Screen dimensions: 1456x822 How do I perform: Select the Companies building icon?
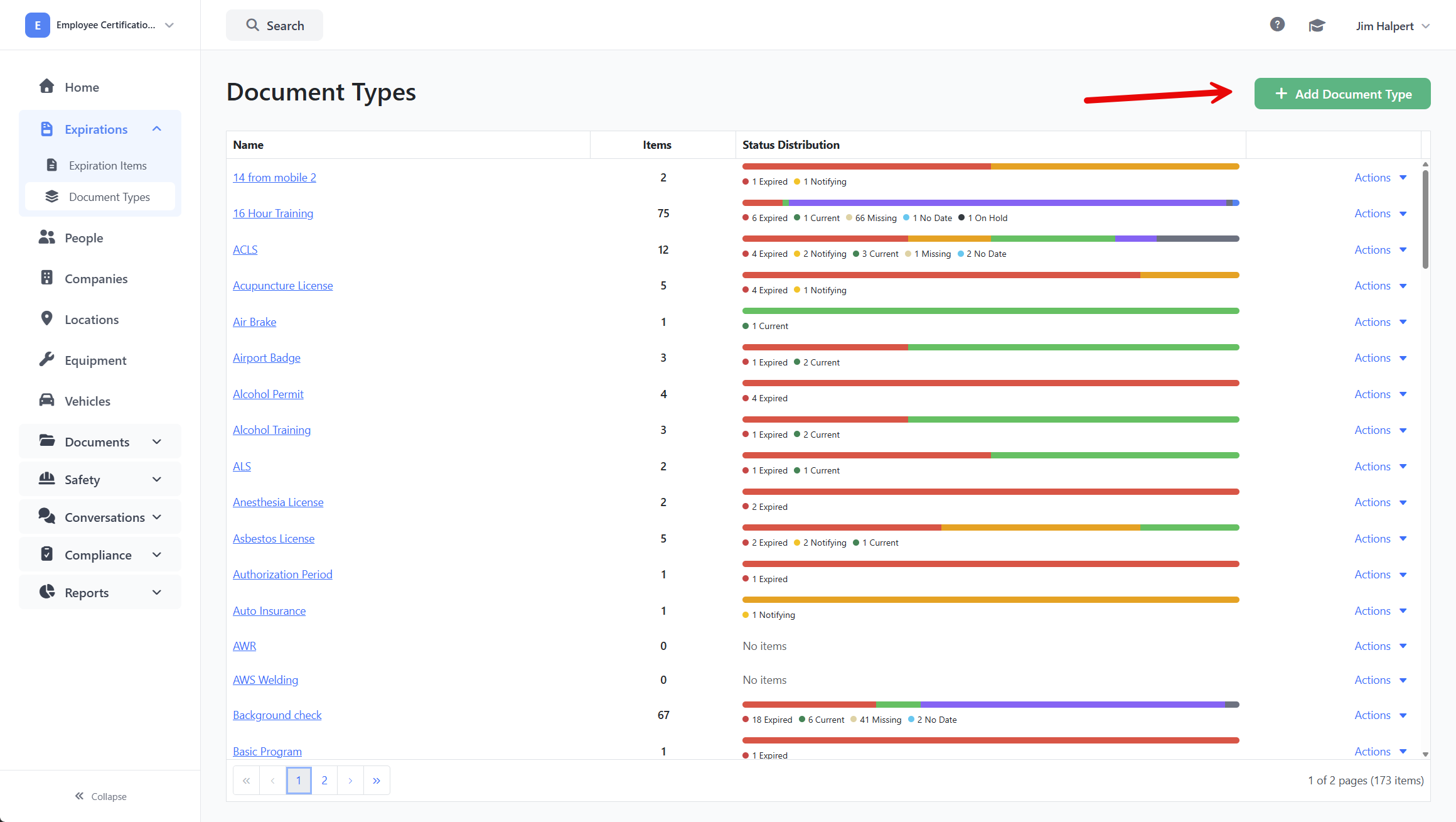pyautogui.click(x=46, y=278)
